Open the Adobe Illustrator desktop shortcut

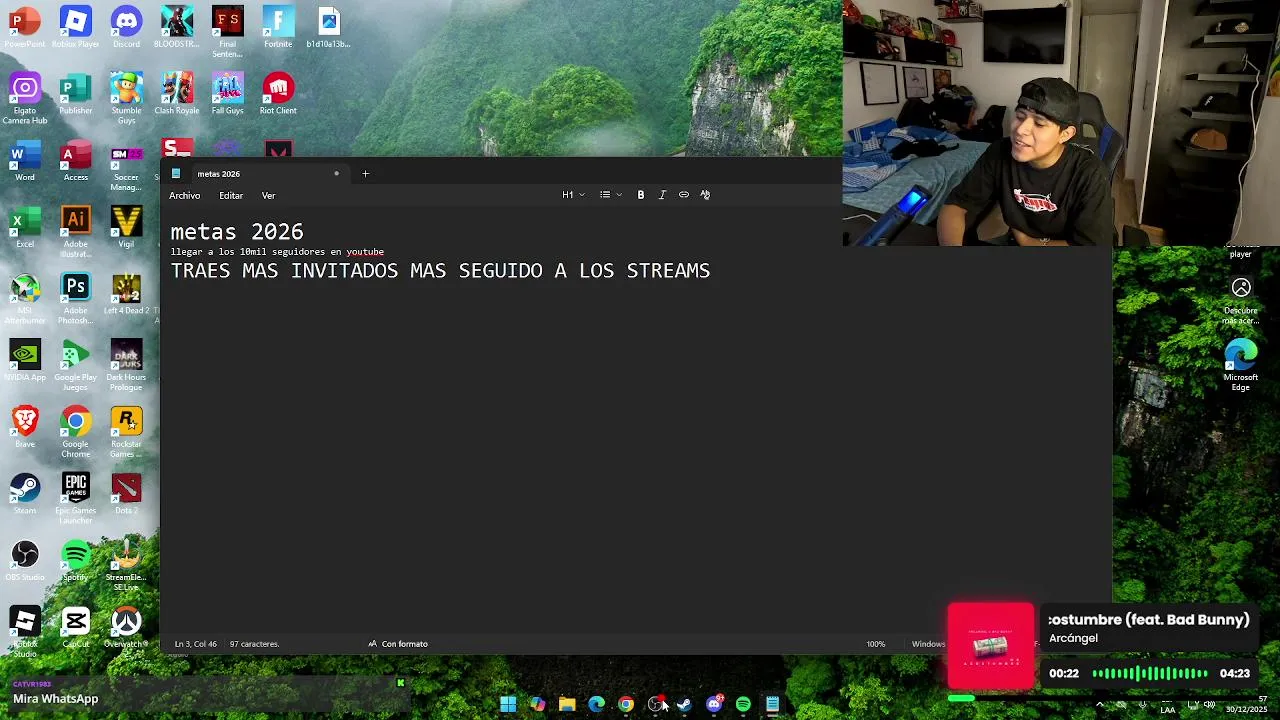coord(76,233)
